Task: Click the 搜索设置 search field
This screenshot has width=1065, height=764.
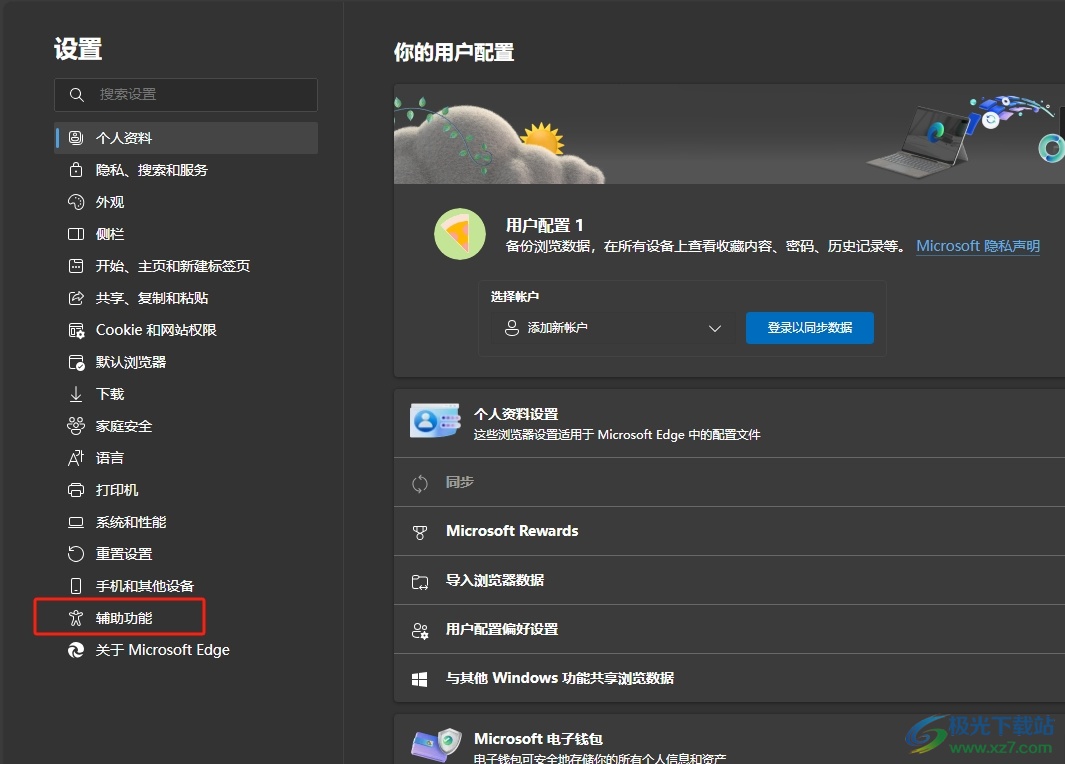Action: [186, 94]
